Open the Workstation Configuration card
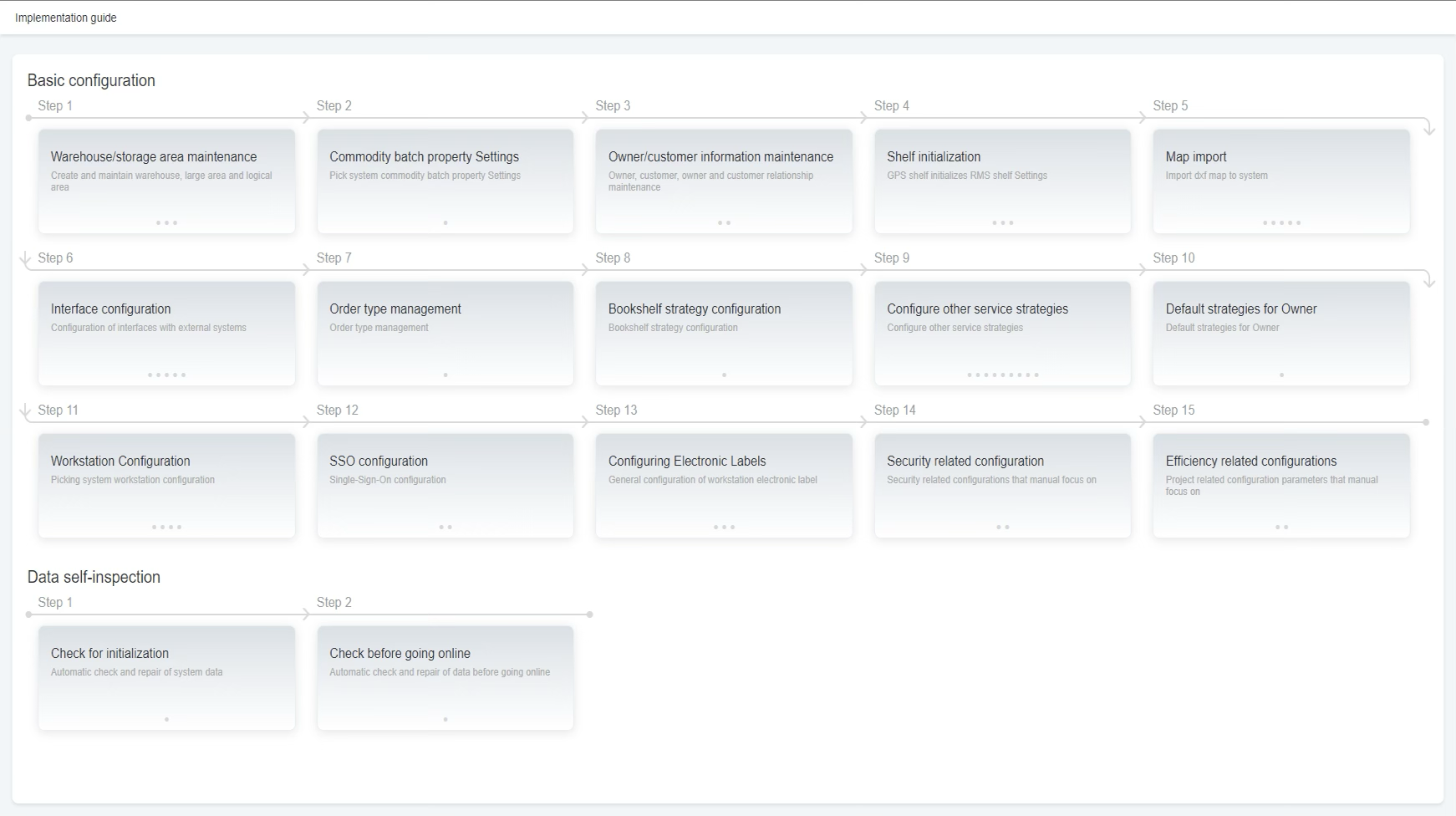Image resolution: width=1456 pixels, height=816 pixels. [x=166, y=485]
